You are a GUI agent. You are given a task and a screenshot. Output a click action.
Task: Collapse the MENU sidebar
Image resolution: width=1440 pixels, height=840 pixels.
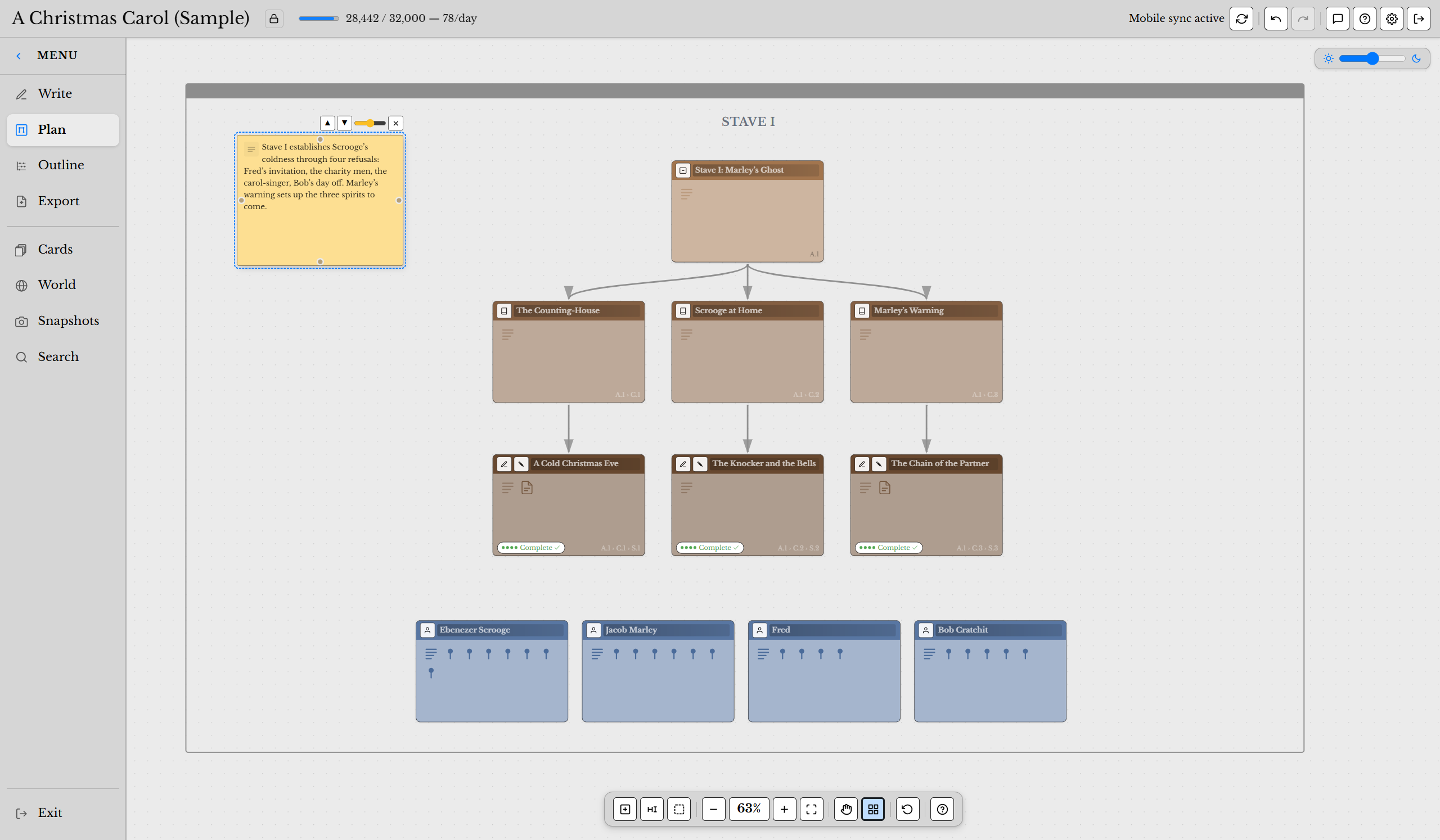coord(19,56)
